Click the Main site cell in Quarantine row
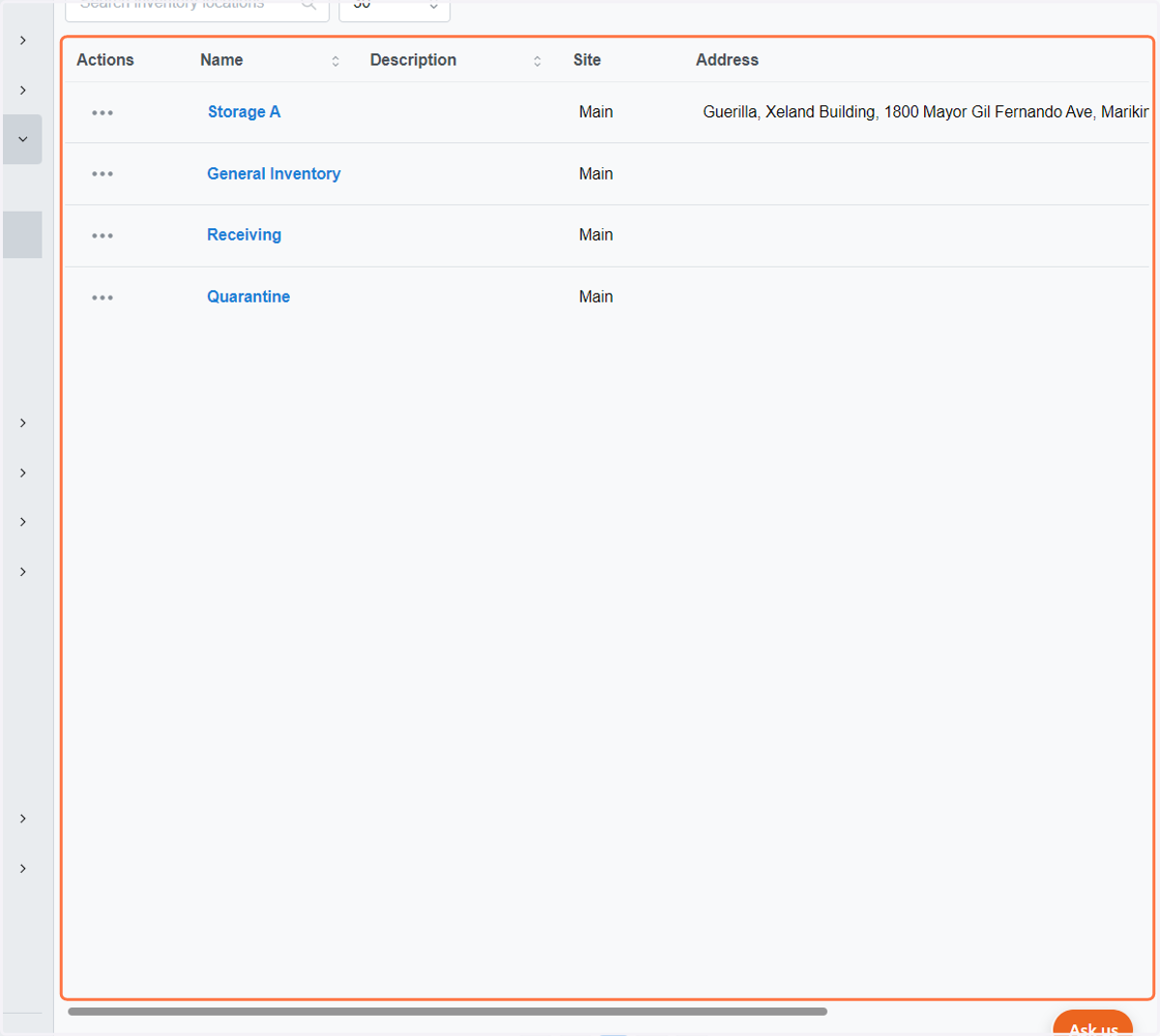 point(595,297)
